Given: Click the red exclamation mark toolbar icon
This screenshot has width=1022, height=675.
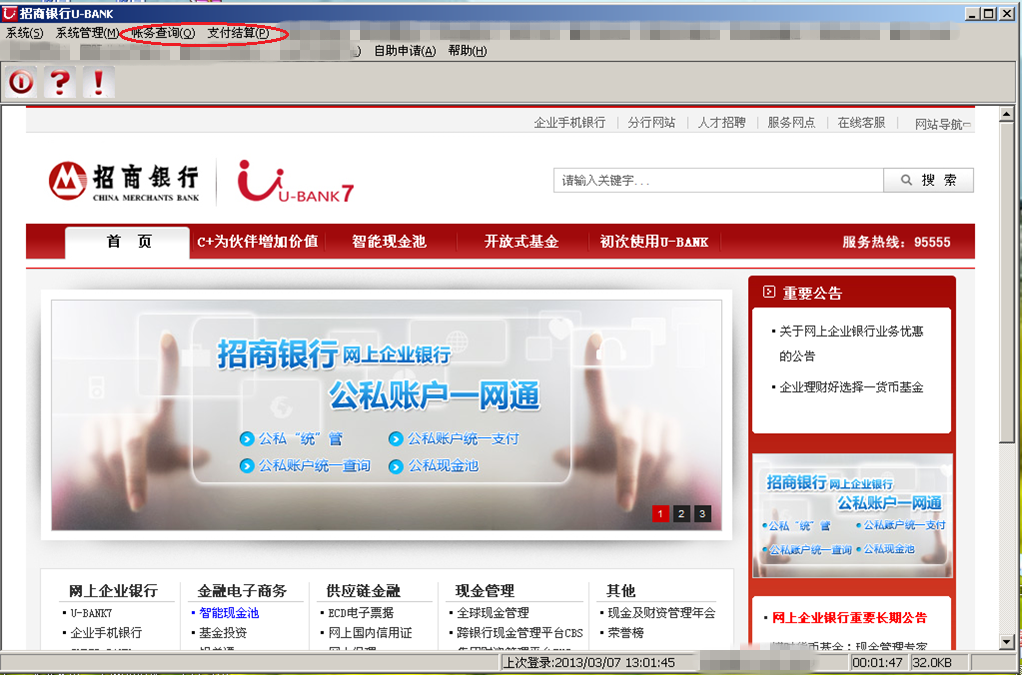Looking at the screenshot, I should click(99, 82).
